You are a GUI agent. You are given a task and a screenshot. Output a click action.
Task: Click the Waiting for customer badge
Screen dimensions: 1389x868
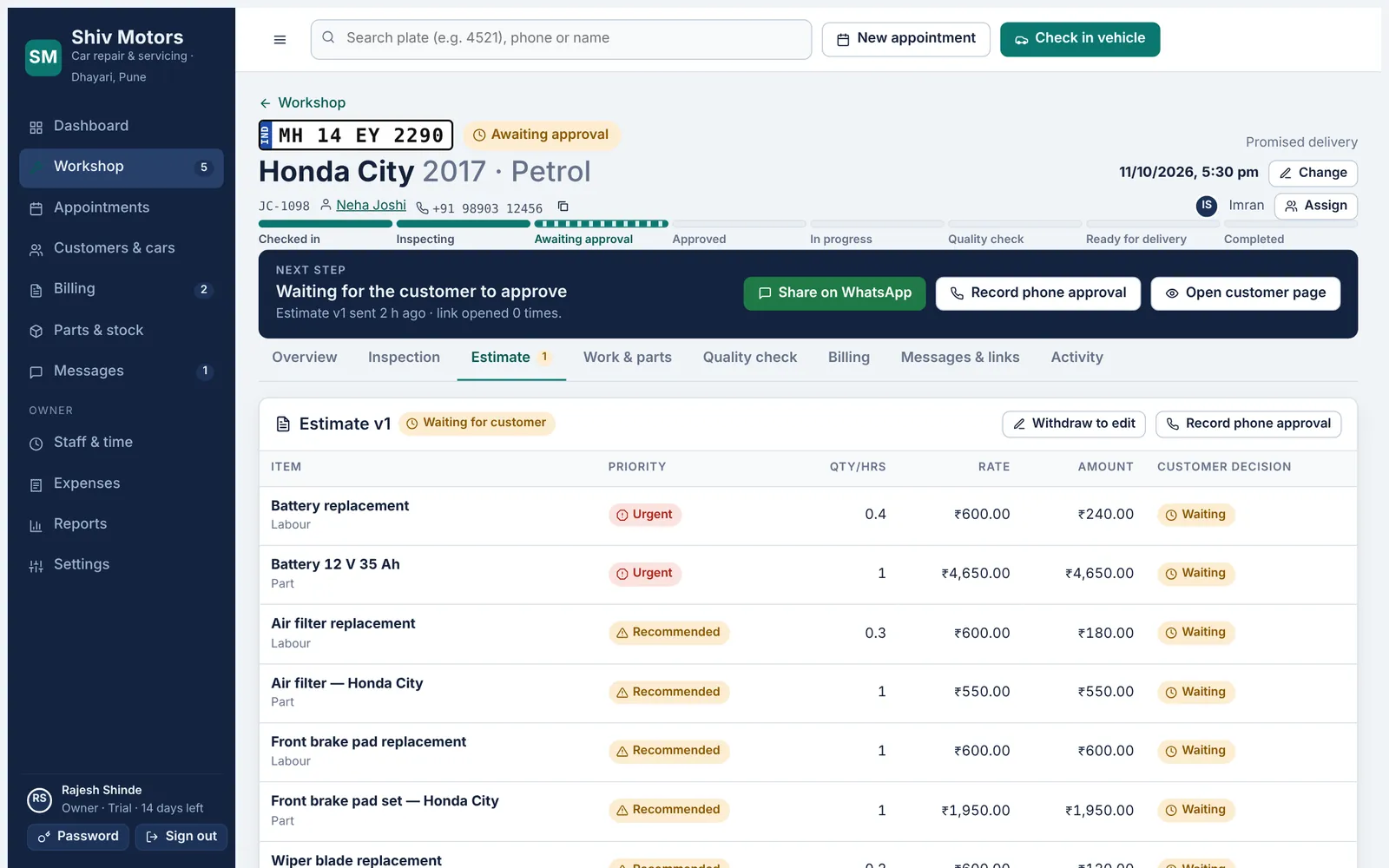tap(477, 424)
